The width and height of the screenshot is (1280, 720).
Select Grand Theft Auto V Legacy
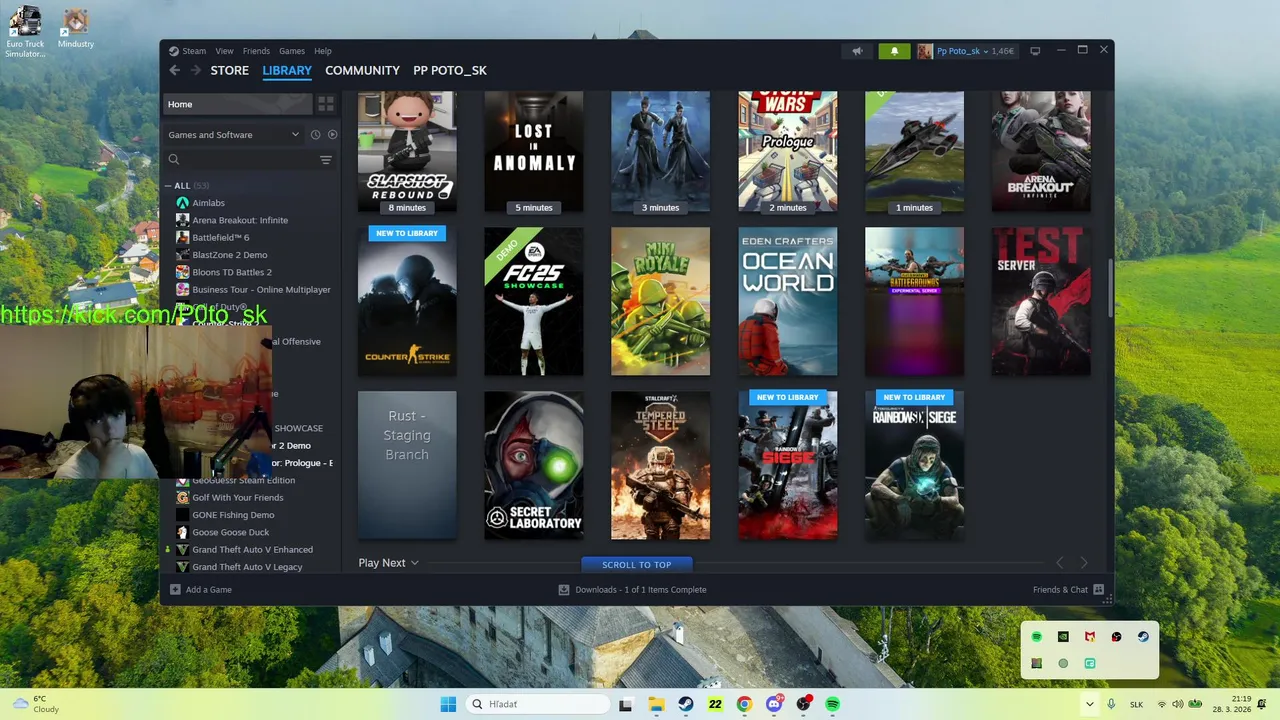(x=247, y=567)
